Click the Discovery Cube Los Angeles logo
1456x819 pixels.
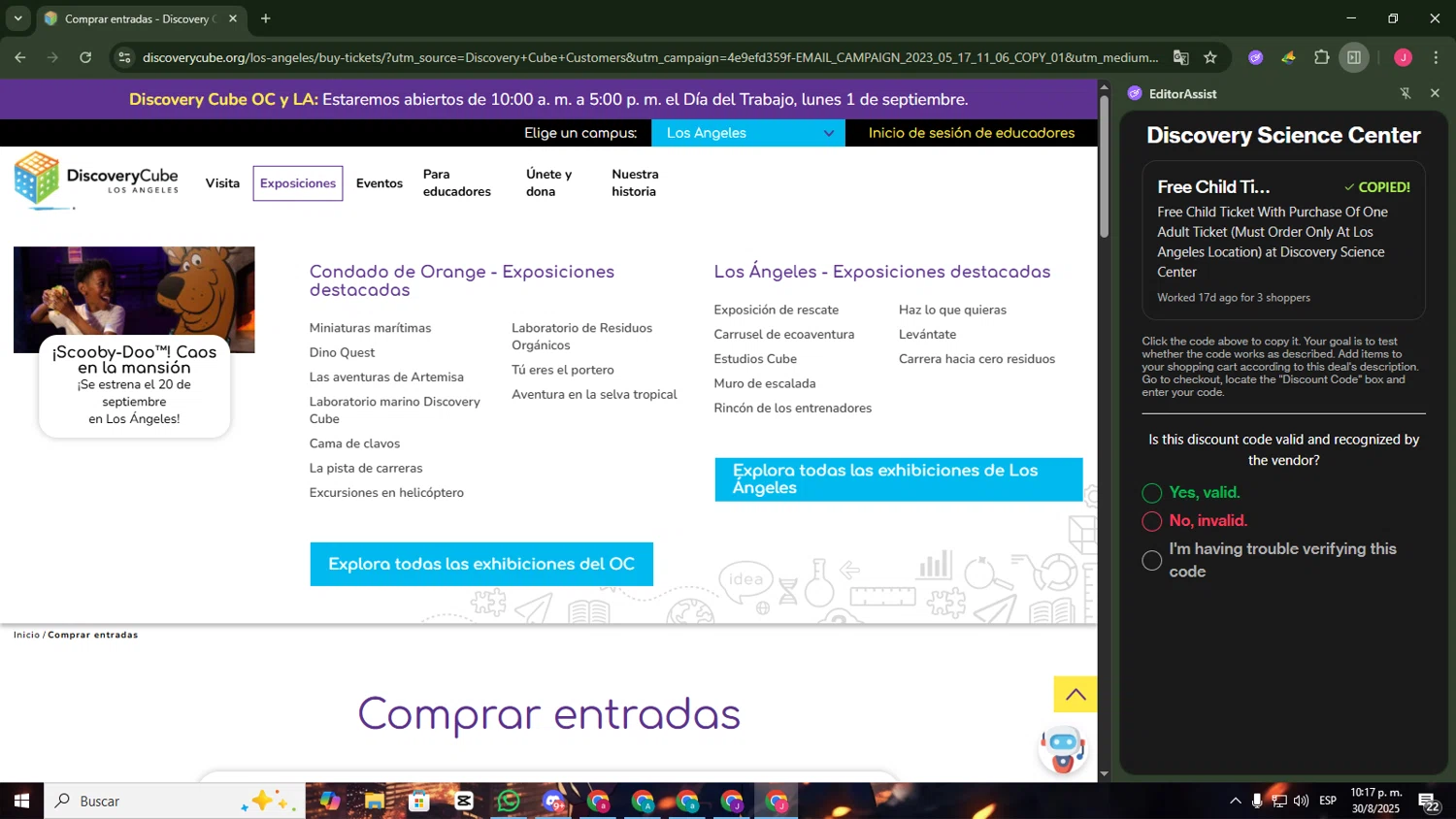[x=96, y=180]
